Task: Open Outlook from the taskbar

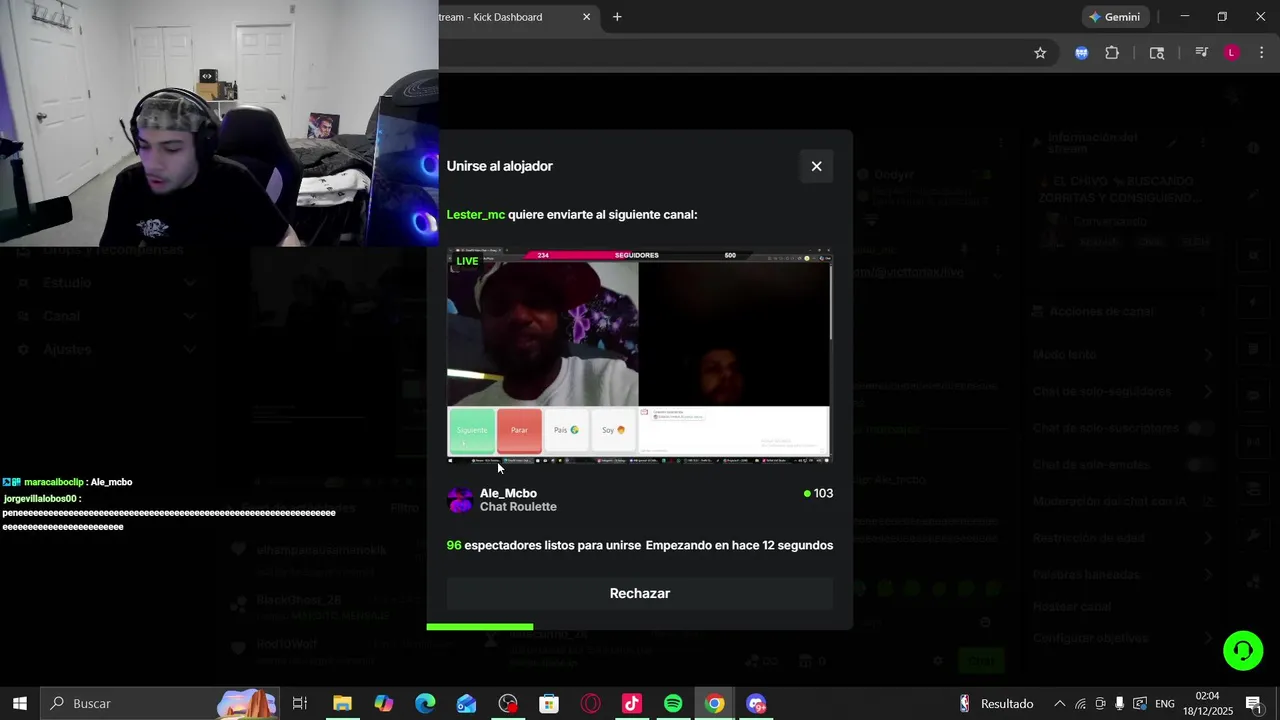Action: [x=466, y=704]
